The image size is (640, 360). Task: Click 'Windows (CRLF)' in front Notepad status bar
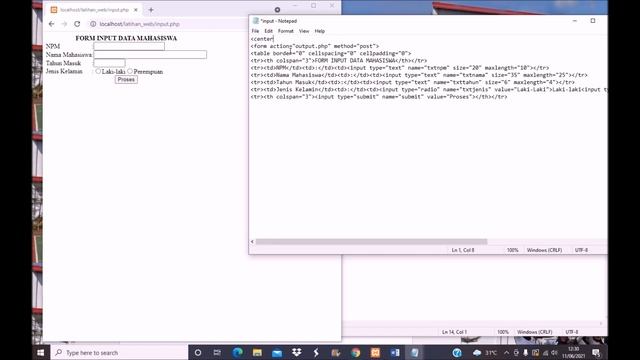(544, 250)
